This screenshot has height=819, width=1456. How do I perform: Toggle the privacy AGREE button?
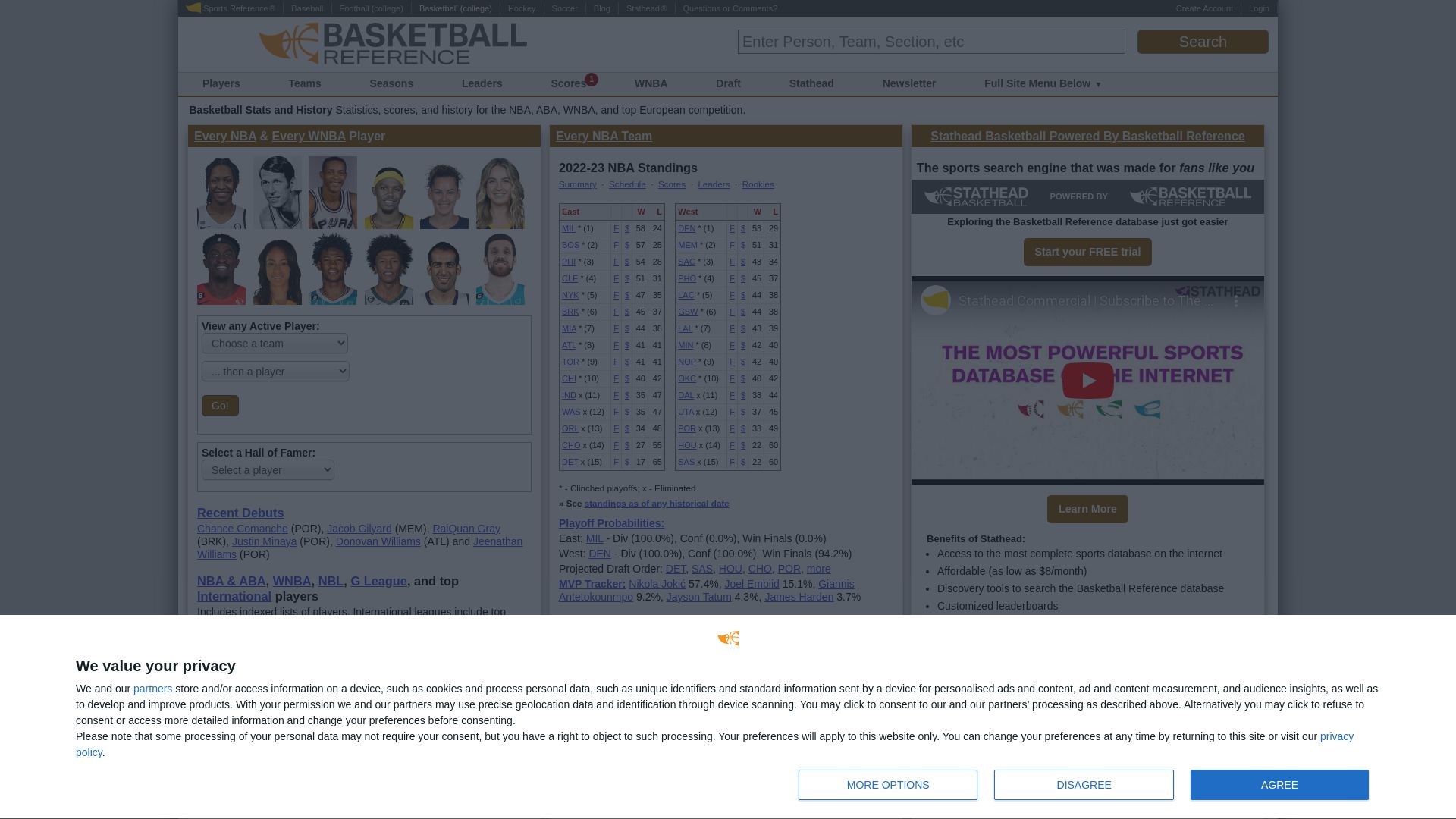pyautogui.click(x=1279, y=784)
